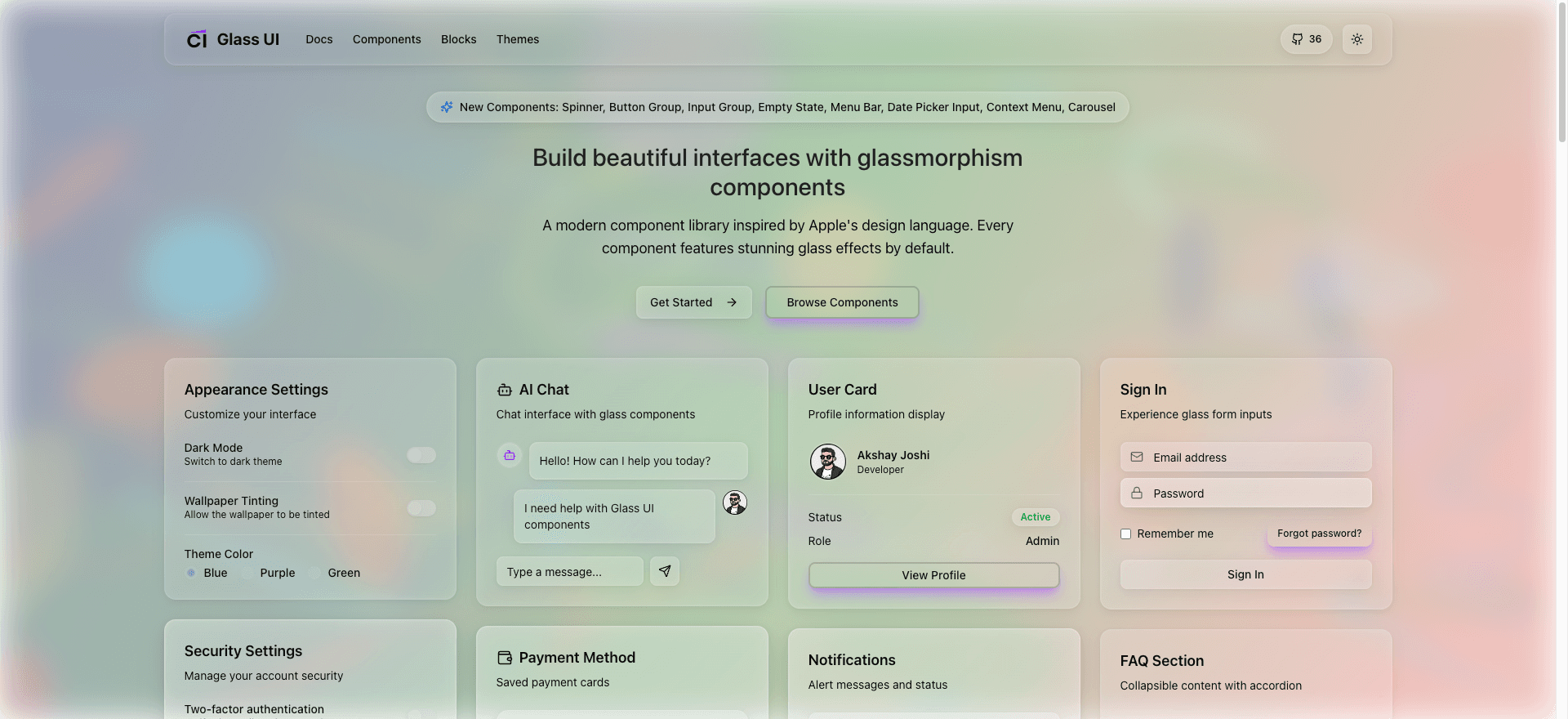Click the Get Started button
The height and width of the screenshot is (719, 1568).
(694, 302)
